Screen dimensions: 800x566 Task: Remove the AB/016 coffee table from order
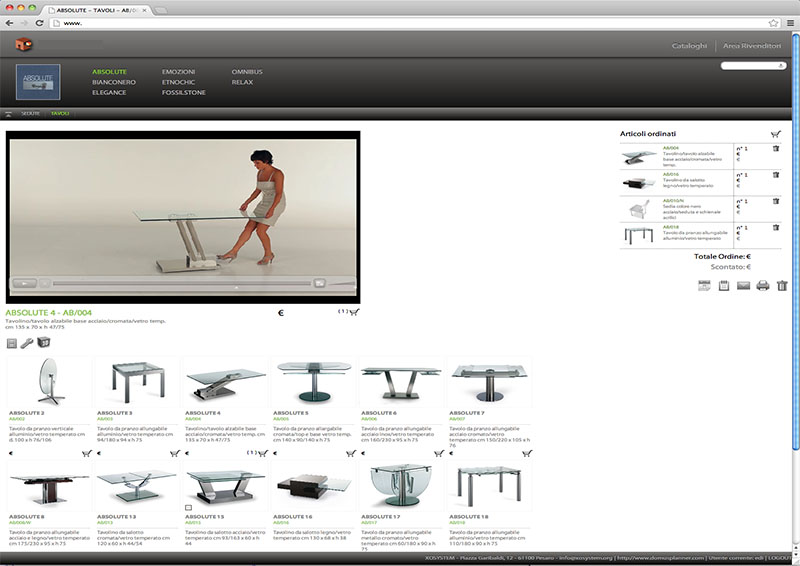coord(776,175)
